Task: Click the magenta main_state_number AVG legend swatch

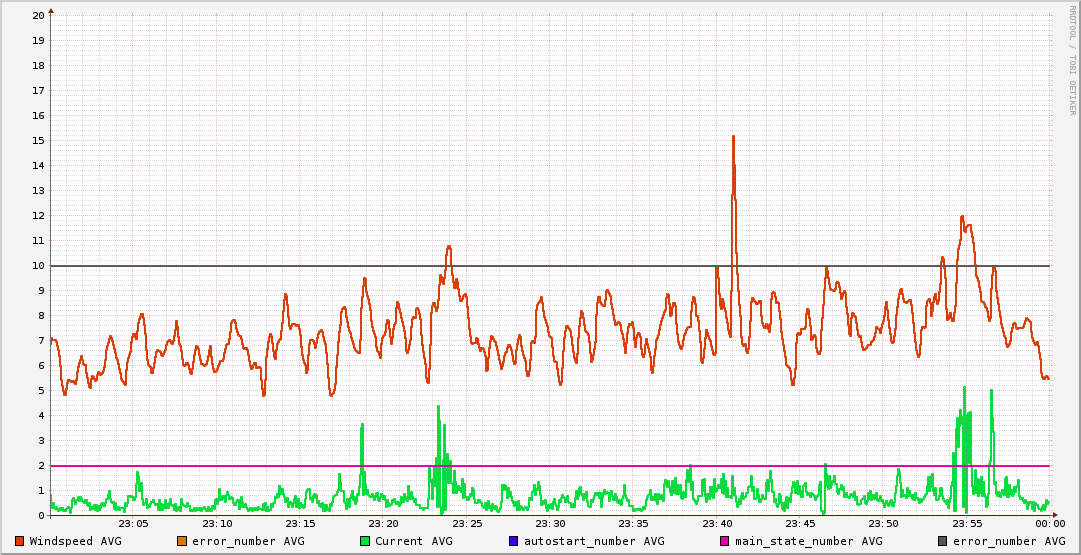Action: pyautogui.click(x=725, y=541)
